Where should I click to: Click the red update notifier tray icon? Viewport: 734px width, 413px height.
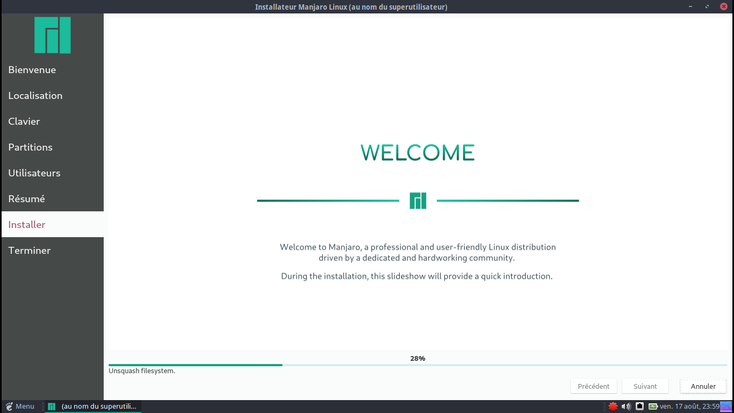(x=613, y=406)
